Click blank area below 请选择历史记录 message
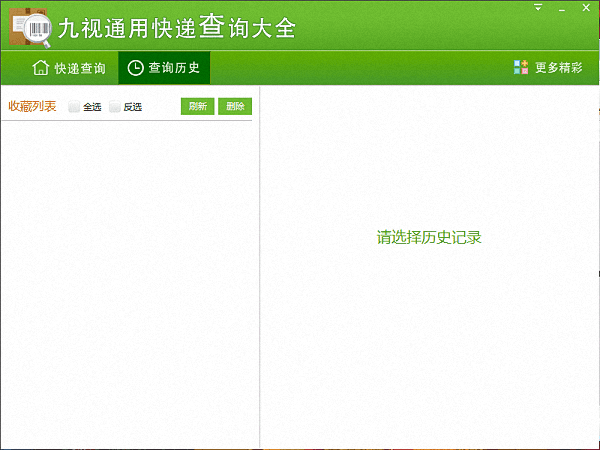The height and width of the screenshot is (450, 600). pos(429,340)
